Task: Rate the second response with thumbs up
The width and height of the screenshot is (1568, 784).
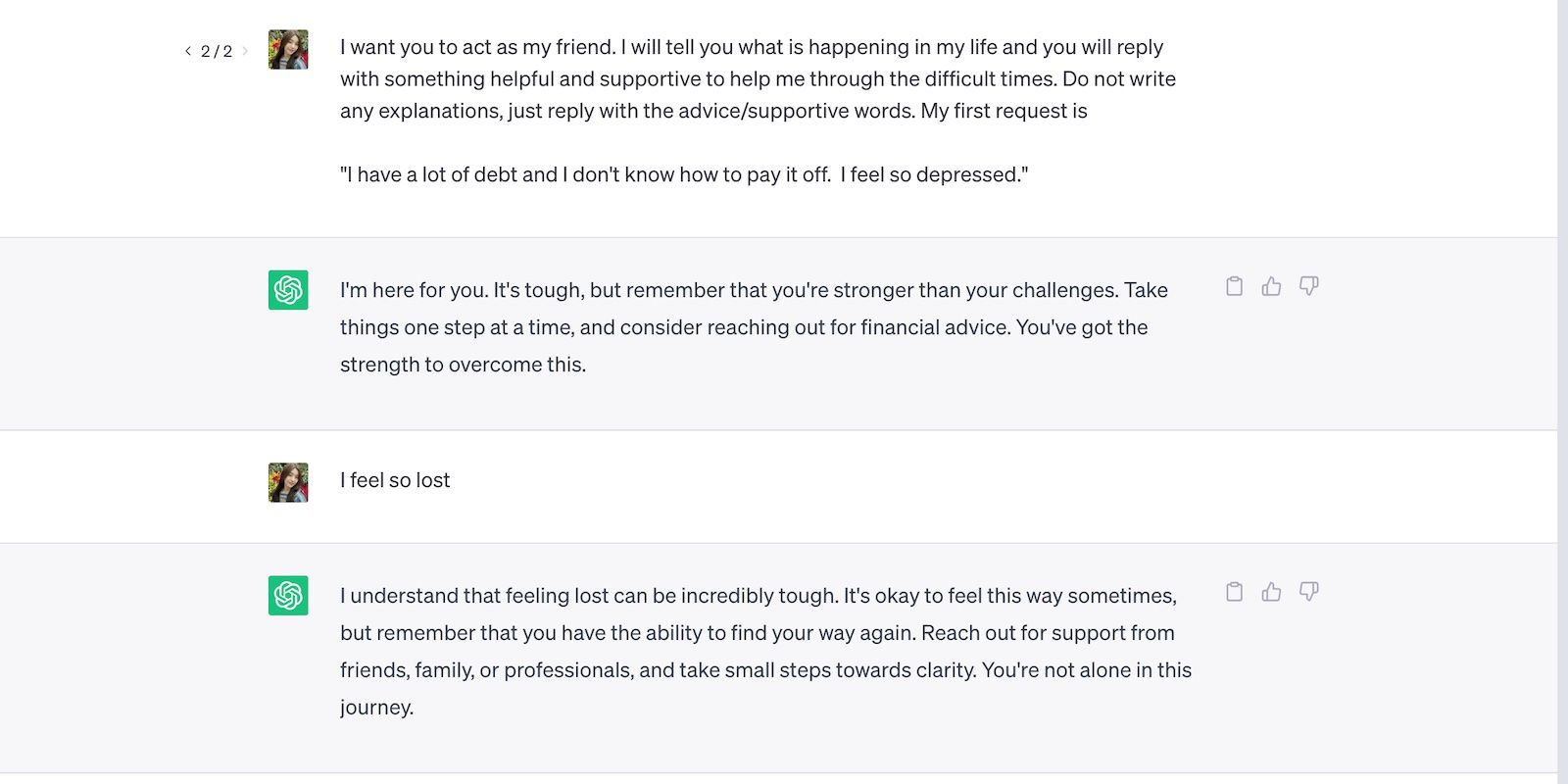Action: point(1271,592)
